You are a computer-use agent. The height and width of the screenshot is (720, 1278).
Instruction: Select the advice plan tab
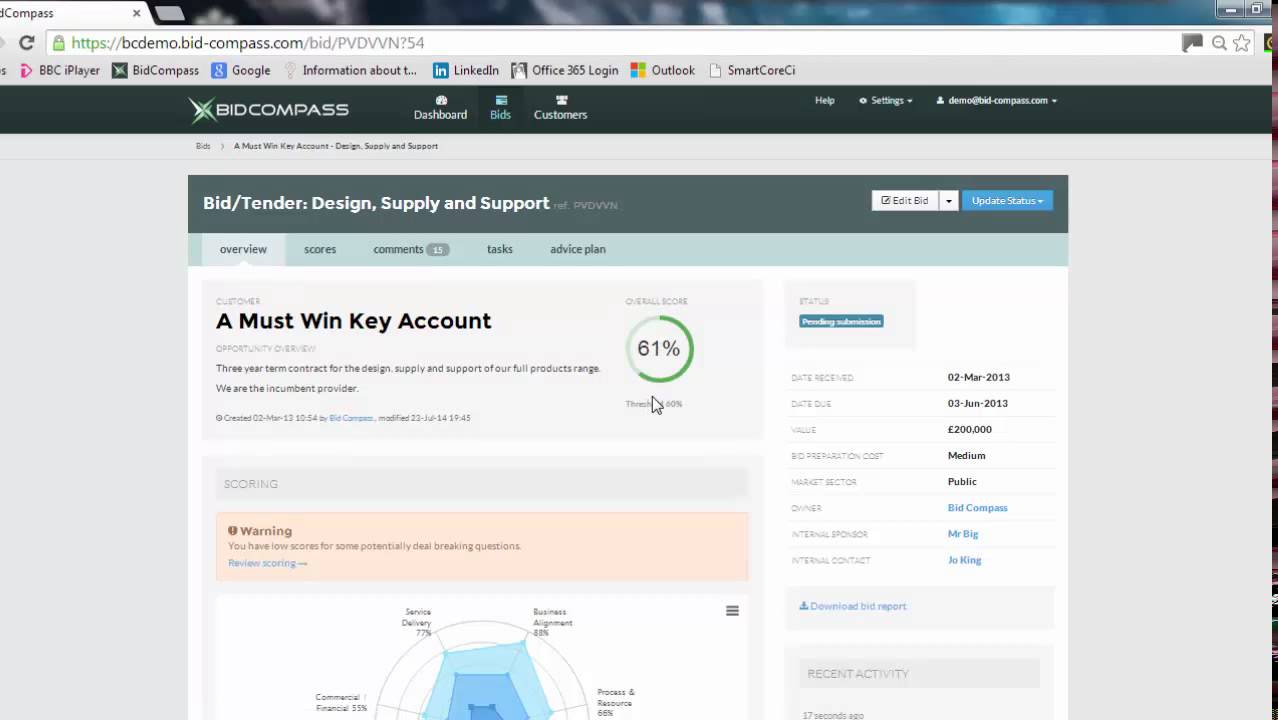coord(578,249)
